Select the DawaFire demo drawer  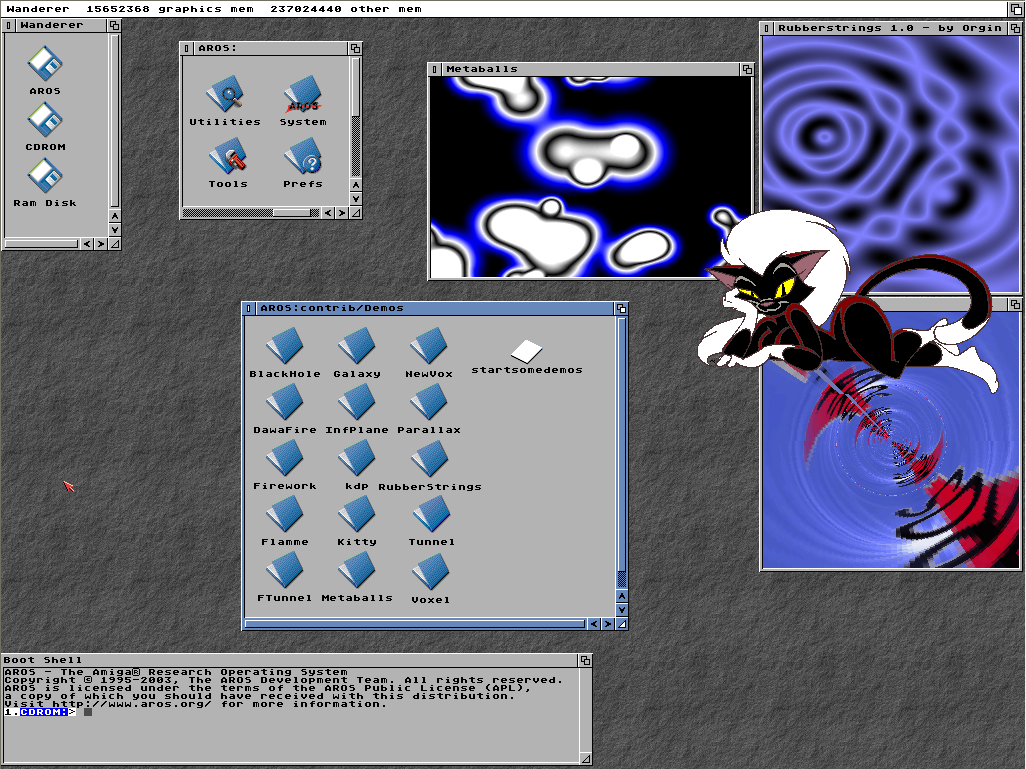coord(285,409)
